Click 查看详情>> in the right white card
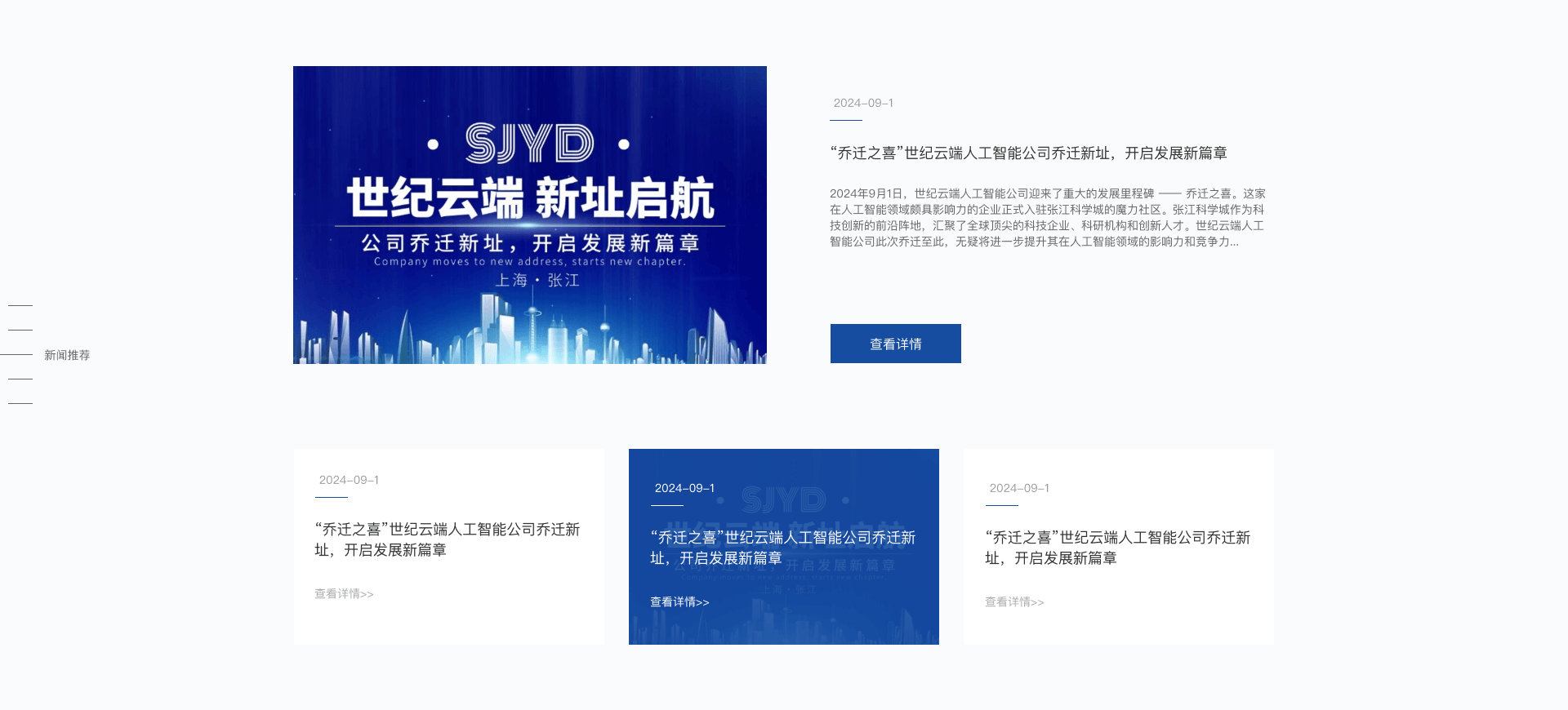This screenshot has height=710, width=1568. (x=1014, y=602)
